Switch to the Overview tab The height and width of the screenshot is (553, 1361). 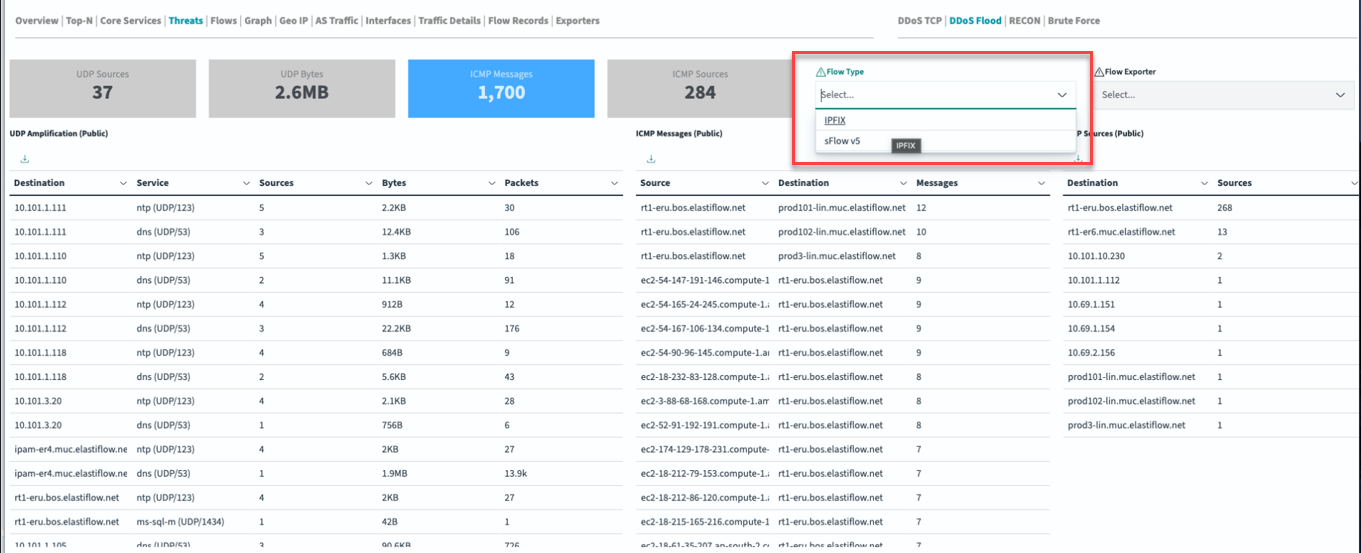pos(36,20)
